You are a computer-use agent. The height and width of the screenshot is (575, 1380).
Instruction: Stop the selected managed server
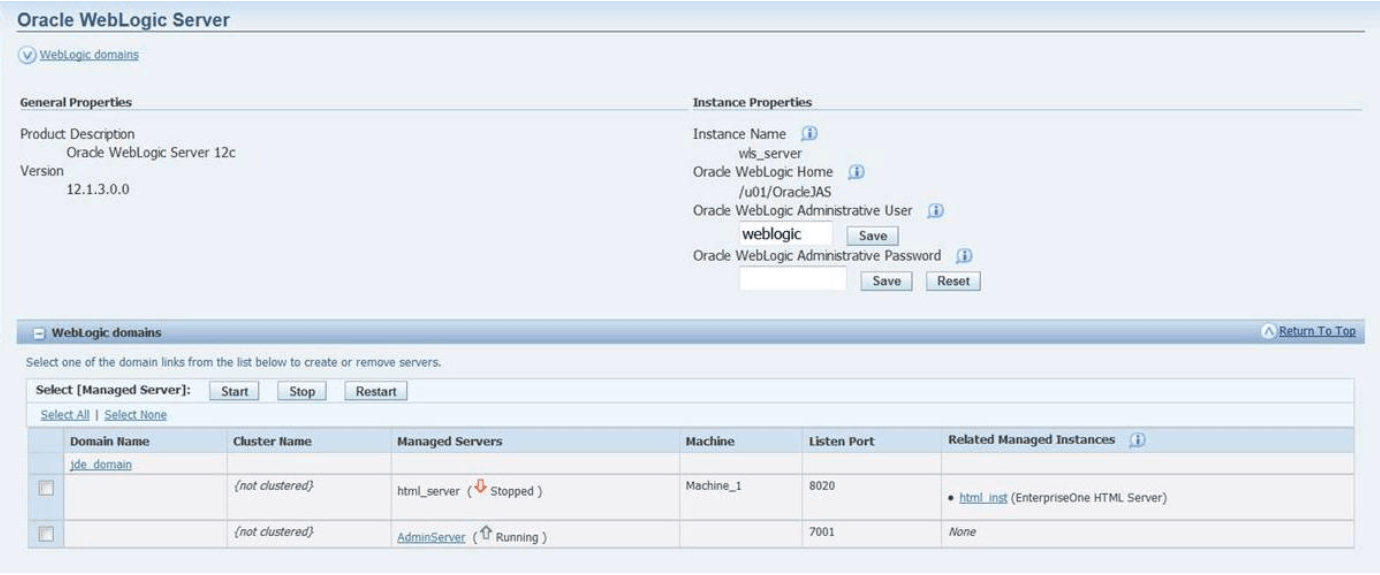[x=302, y=392]
